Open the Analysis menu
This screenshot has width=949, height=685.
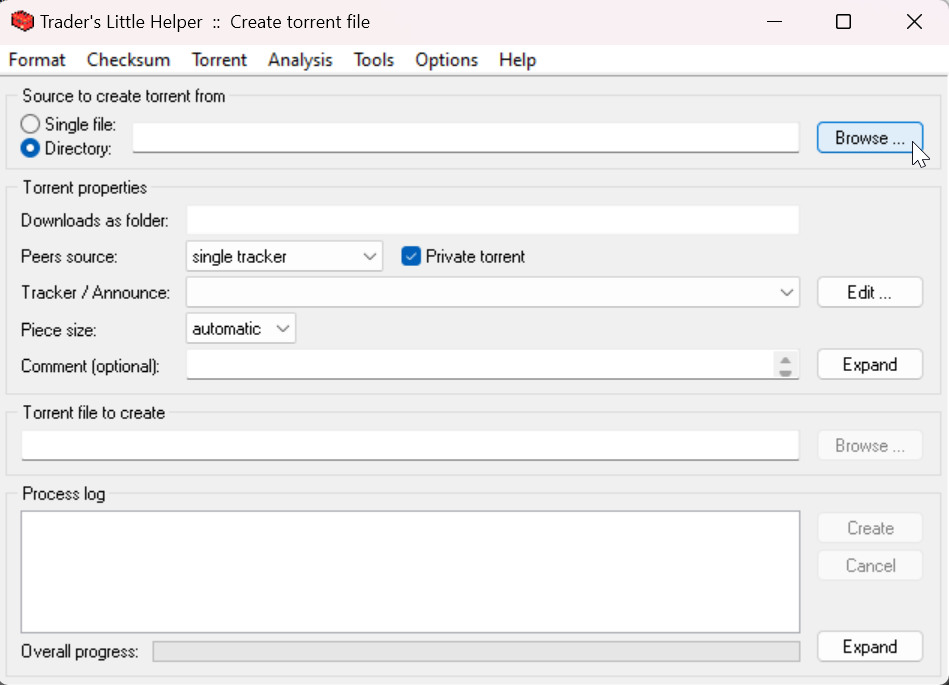point(300,60)
